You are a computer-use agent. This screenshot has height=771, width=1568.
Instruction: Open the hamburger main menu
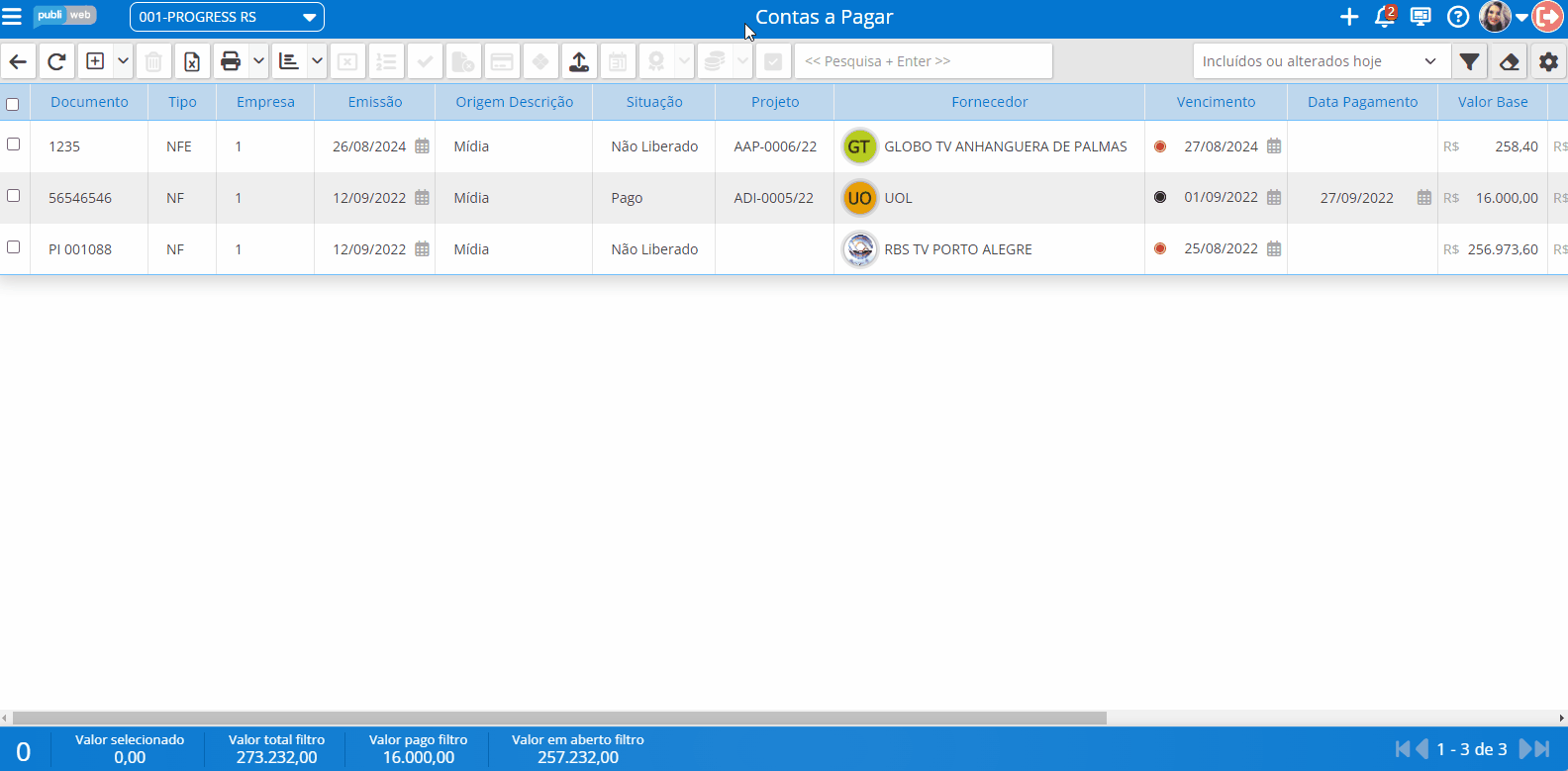12,17
